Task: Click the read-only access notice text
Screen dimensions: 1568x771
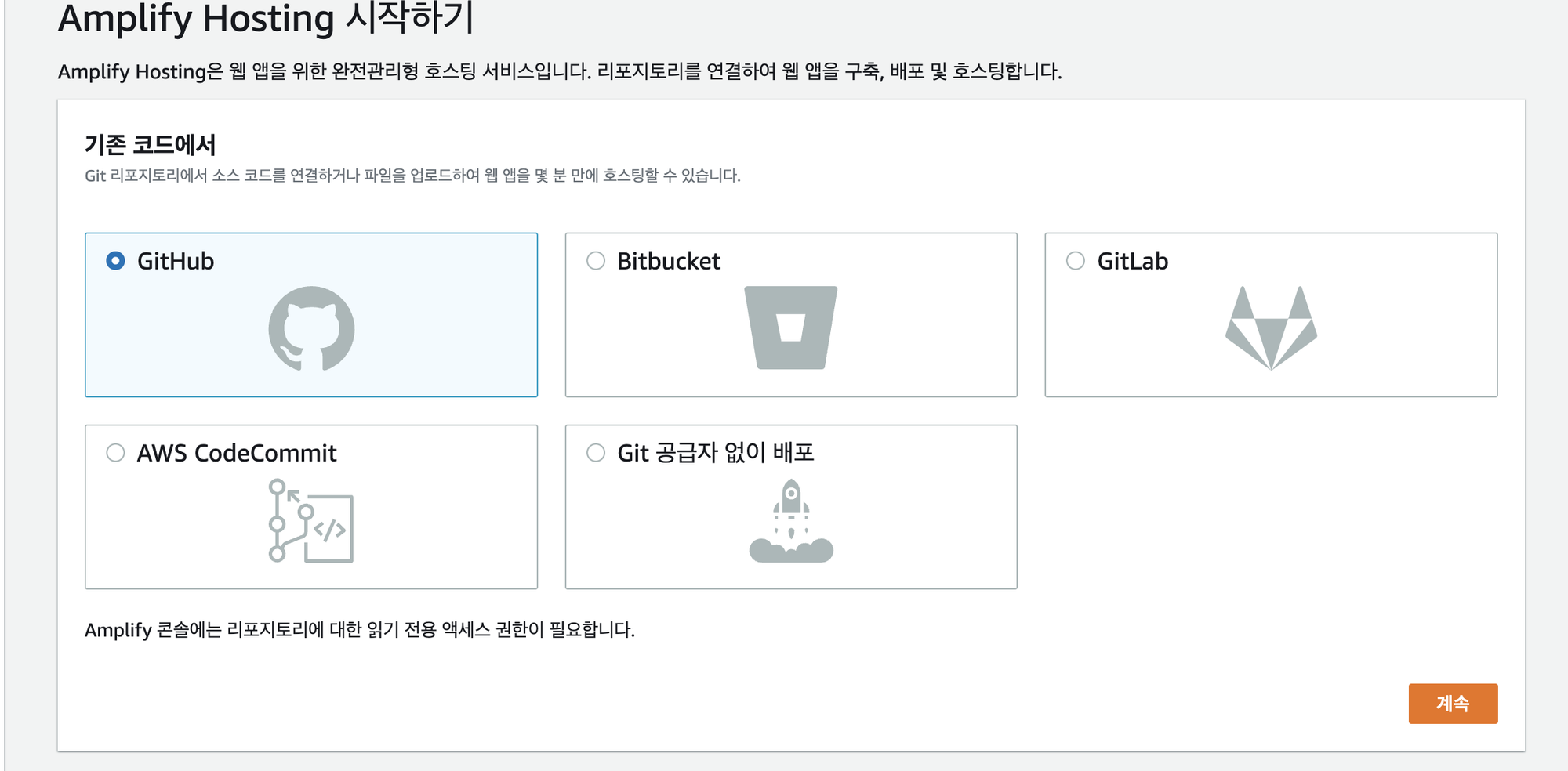Action: (x=359, y=630)
